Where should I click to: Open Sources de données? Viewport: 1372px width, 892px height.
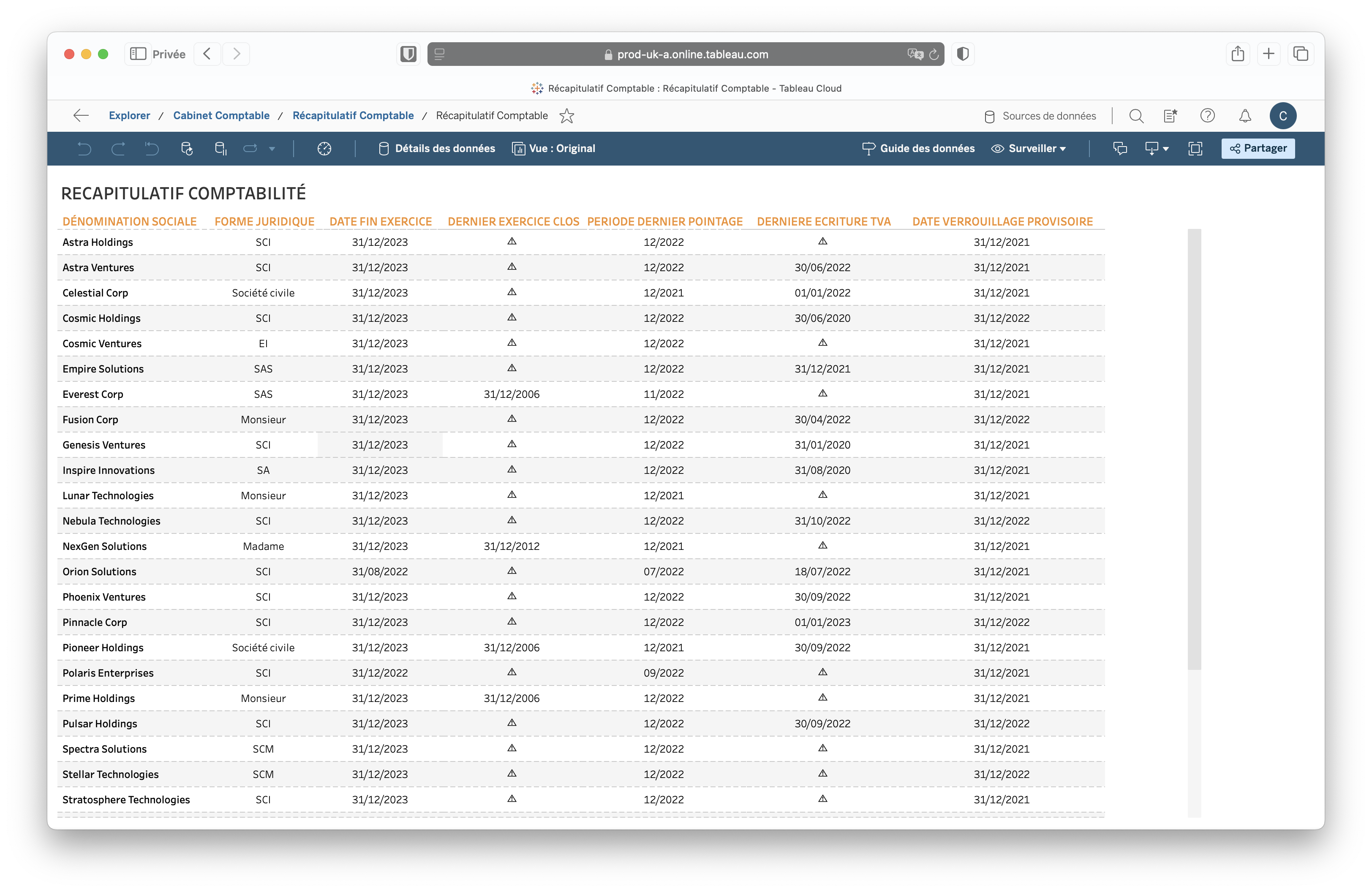[1040, 117]
